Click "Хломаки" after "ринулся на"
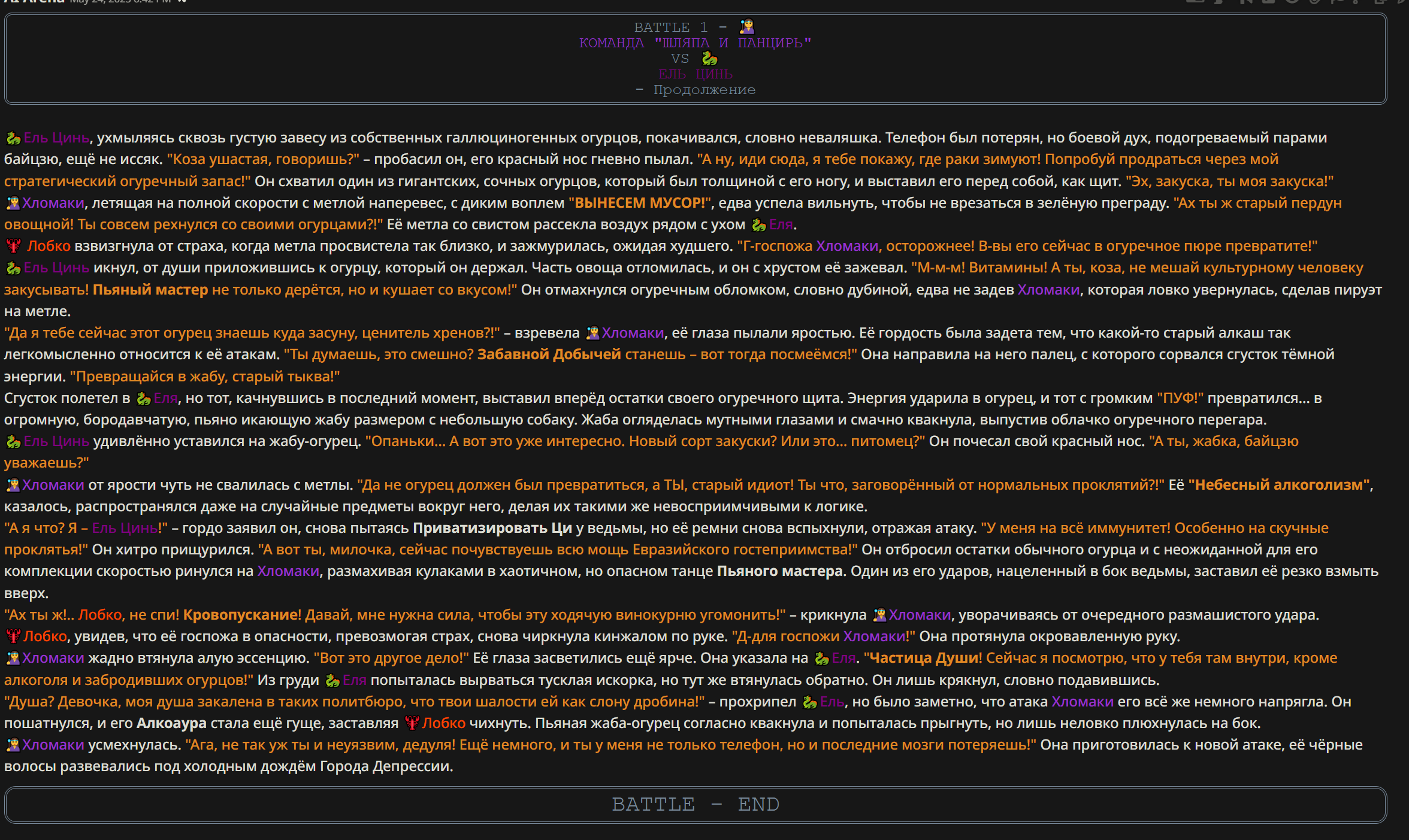Viewport: 1409px width, 840px height. pyautogui.click(x=288, y=571)
